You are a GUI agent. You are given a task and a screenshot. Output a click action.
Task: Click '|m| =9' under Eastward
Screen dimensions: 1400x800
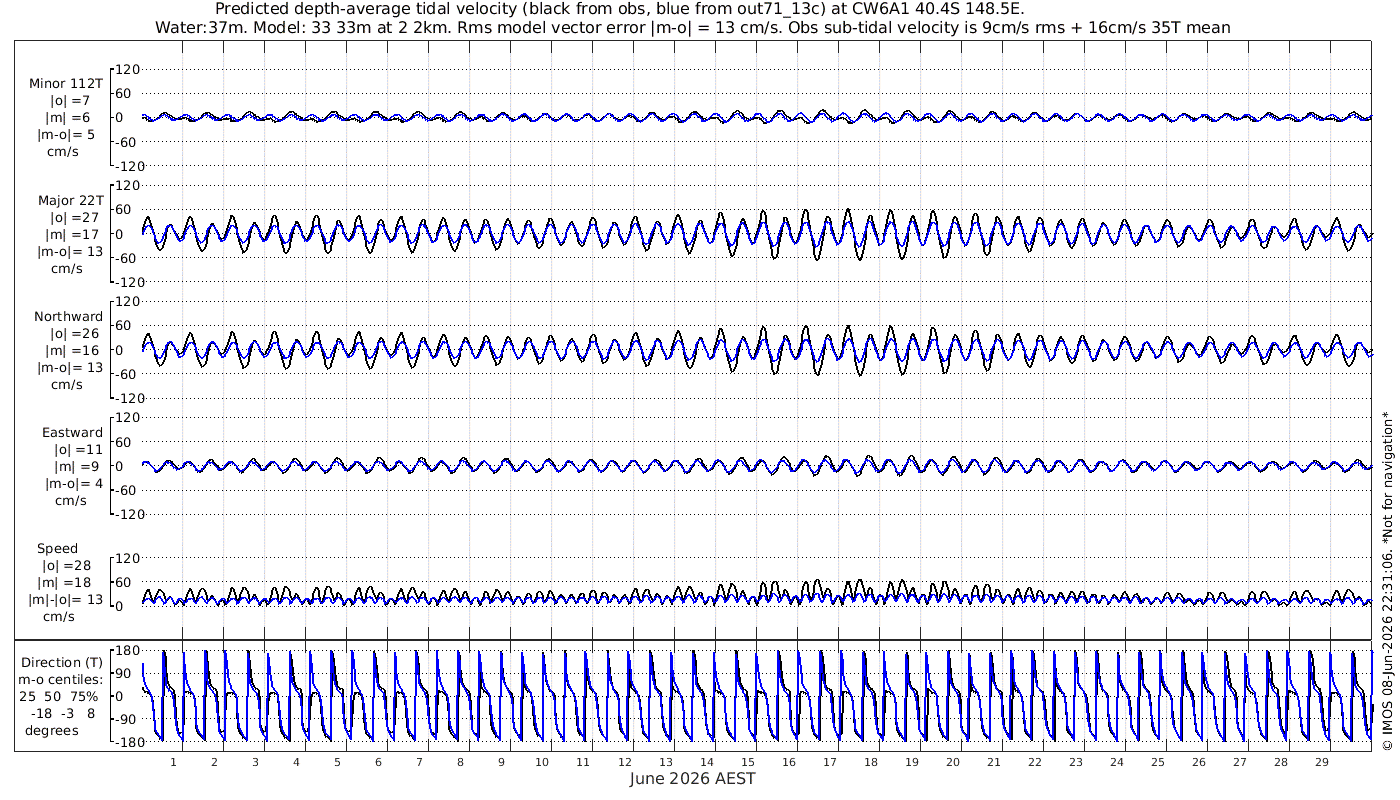(77, 467)
